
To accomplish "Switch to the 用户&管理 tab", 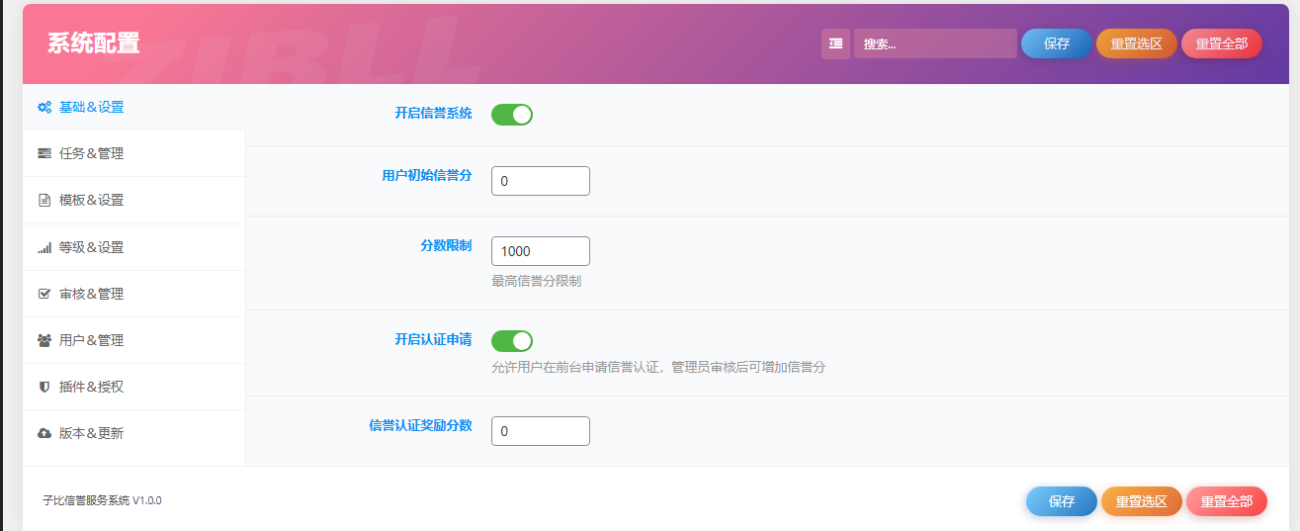I will tap(91, 340).
